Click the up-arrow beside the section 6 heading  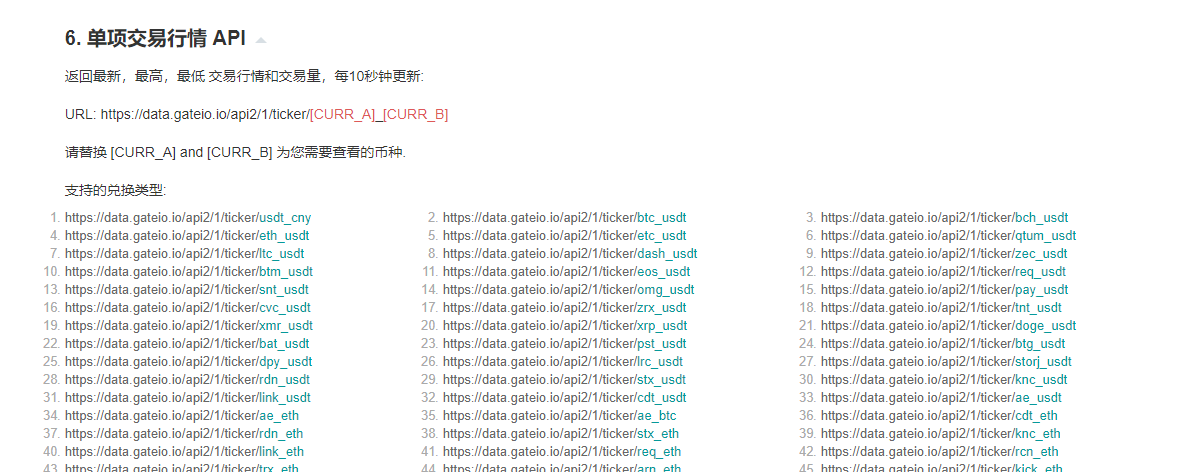(x=261, y=39)
